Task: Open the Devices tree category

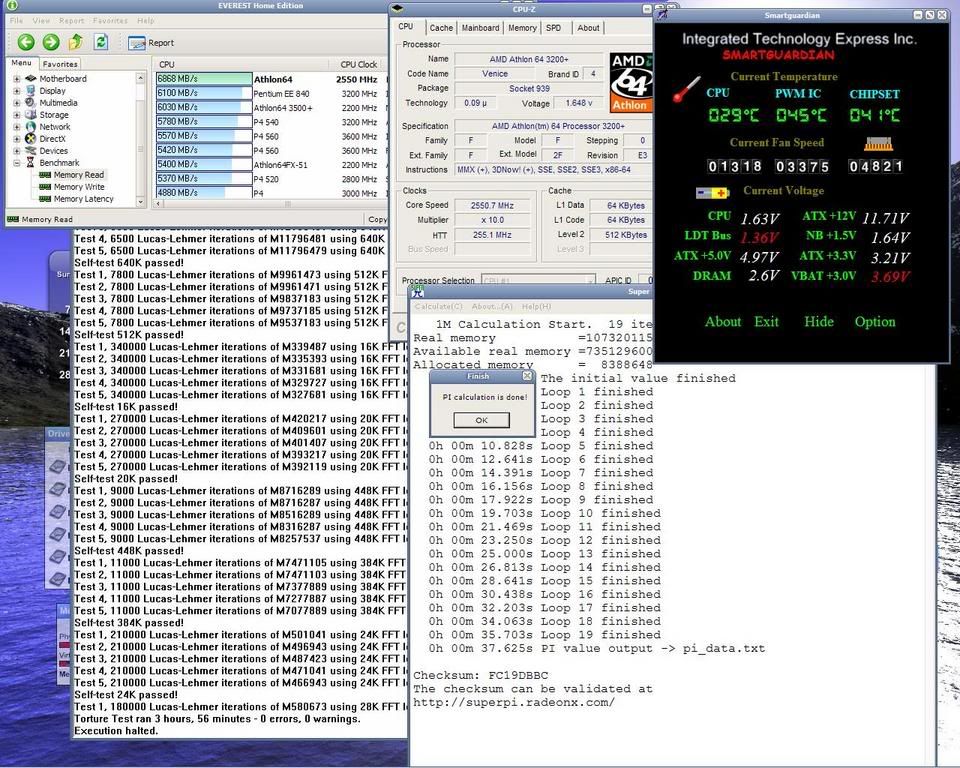Action: coord(53,151)
